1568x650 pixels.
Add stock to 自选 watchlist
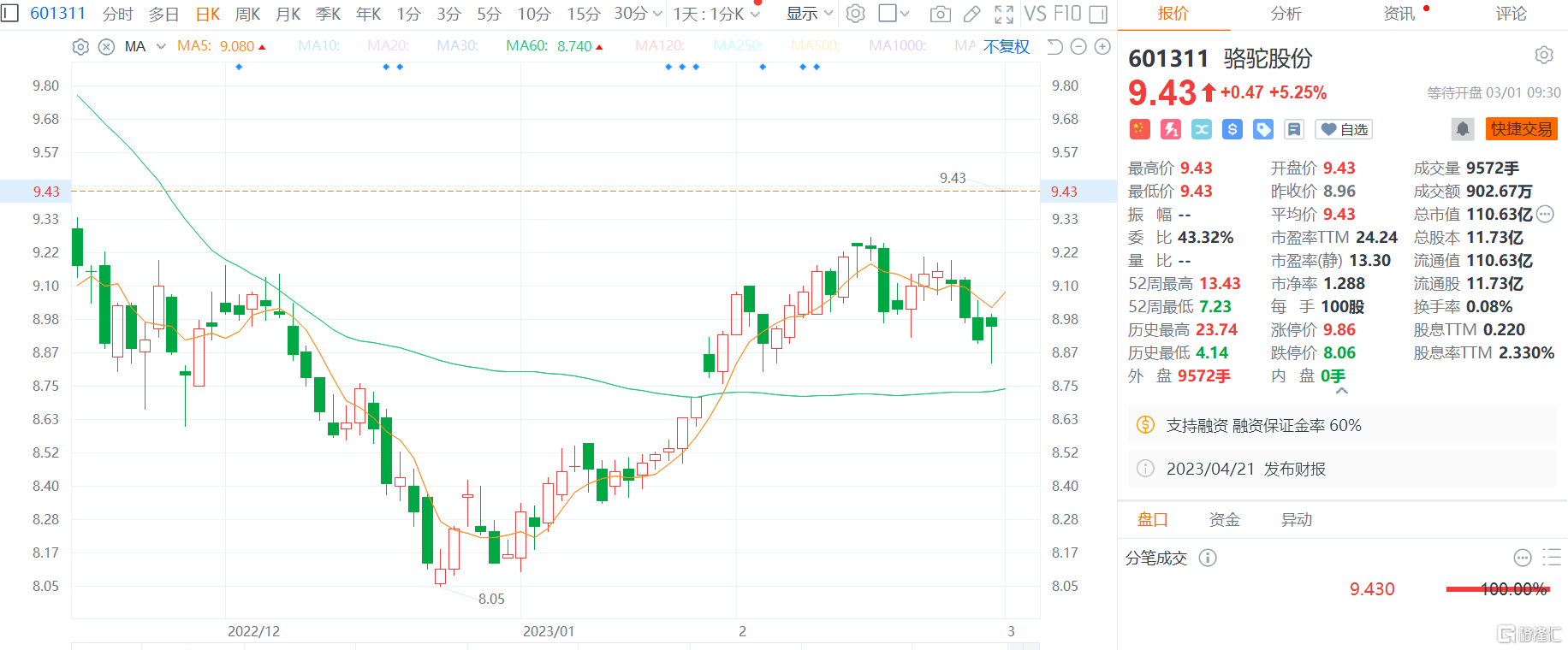tap(1344, 129)
